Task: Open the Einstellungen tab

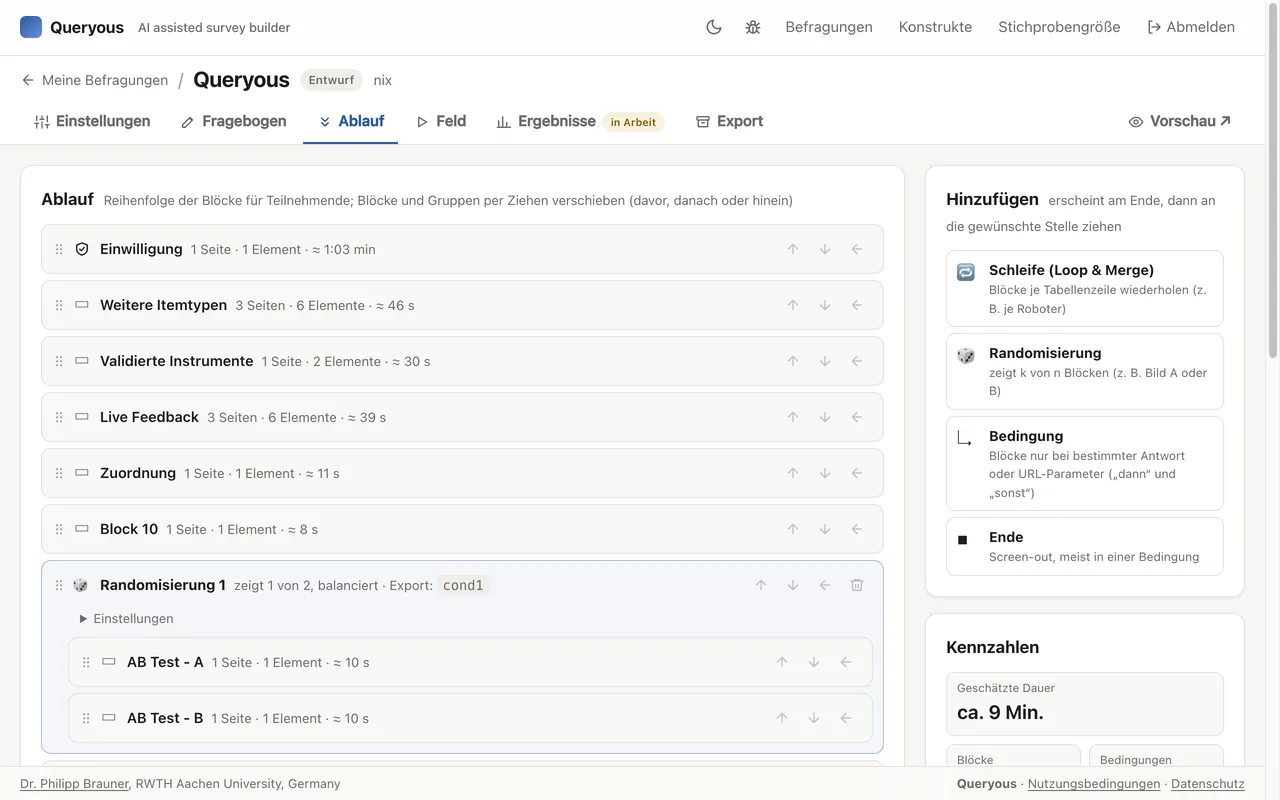Action: coord(92,121)
